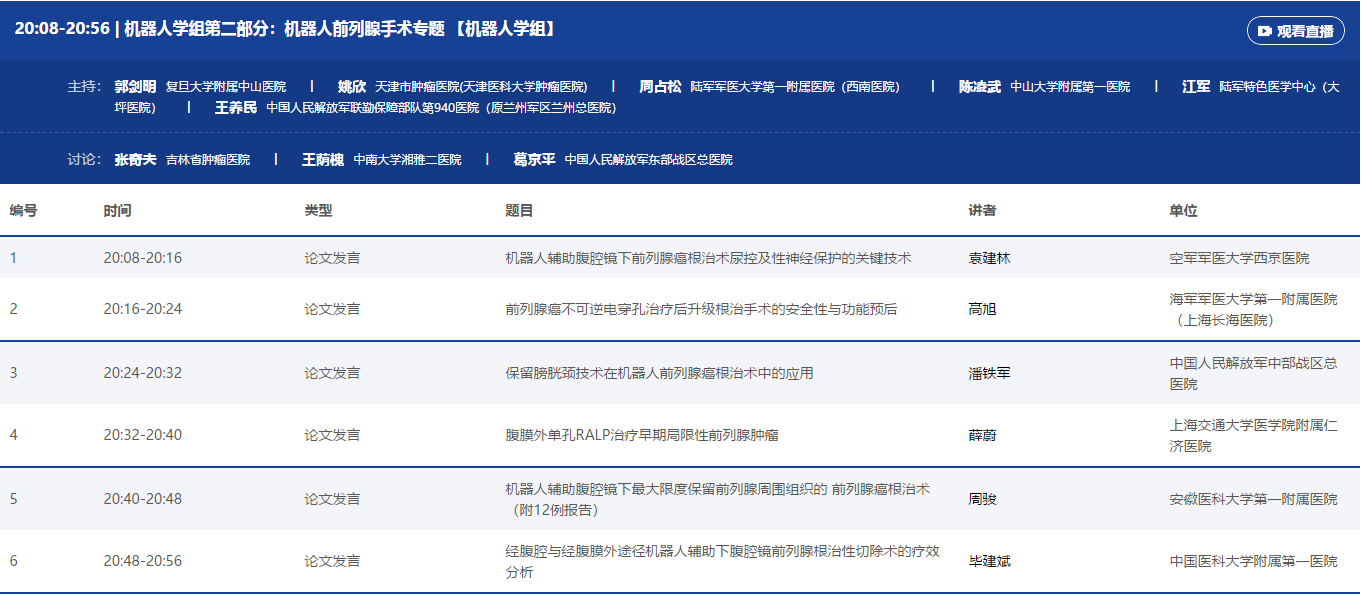This screenshot has width=1362, height=595.
Task: Click the 腹膜外单孔RALP paper title
Action: click(642, 435)
